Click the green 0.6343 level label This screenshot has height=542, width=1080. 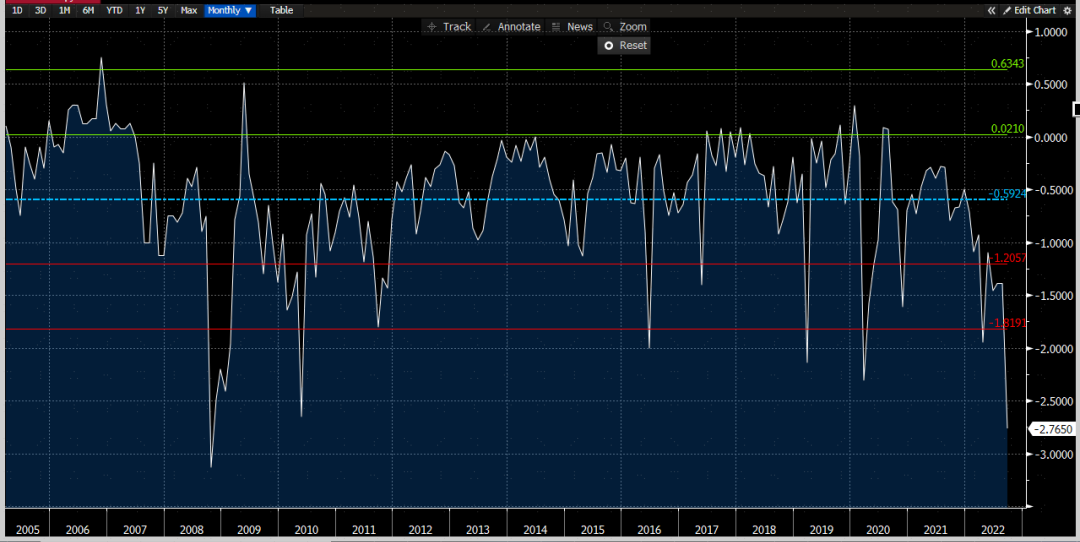pos(1007,63)
